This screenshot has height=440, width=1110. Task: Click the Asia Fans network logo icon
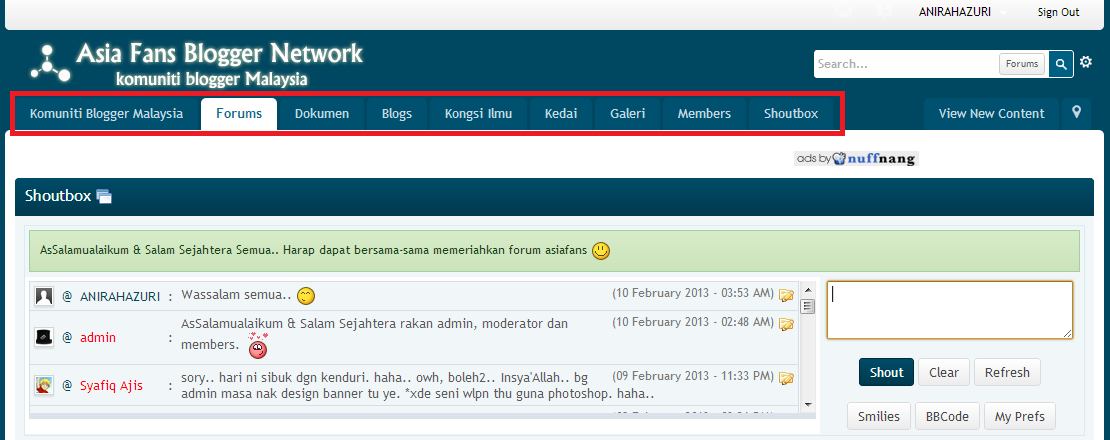(49, 63)
